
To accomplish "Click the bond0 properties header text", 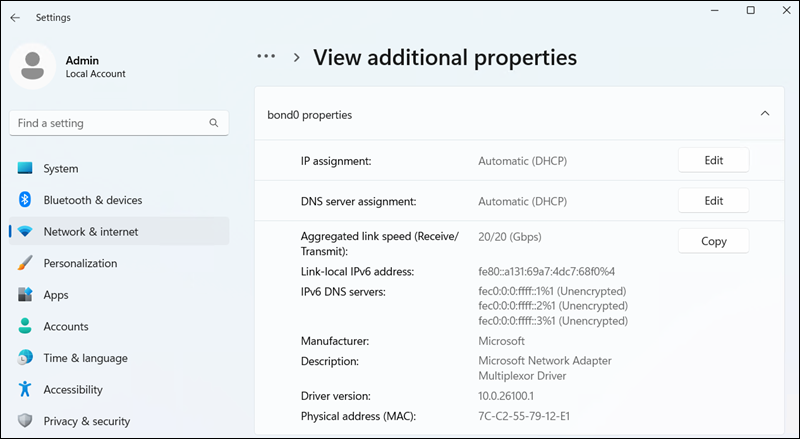I will (x=310, y=115).
